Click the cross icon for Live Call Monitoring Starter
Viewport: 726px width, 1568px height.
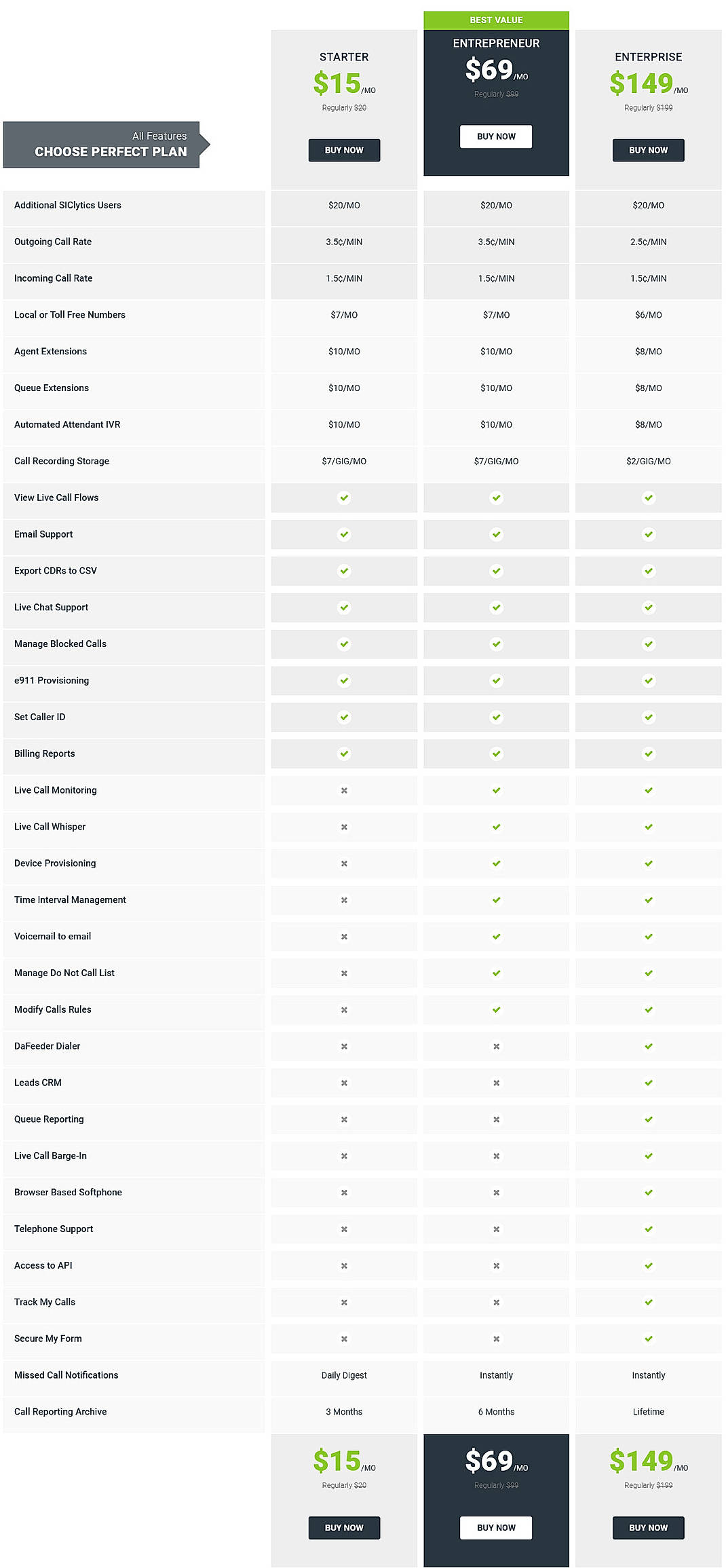pos(344,790)
